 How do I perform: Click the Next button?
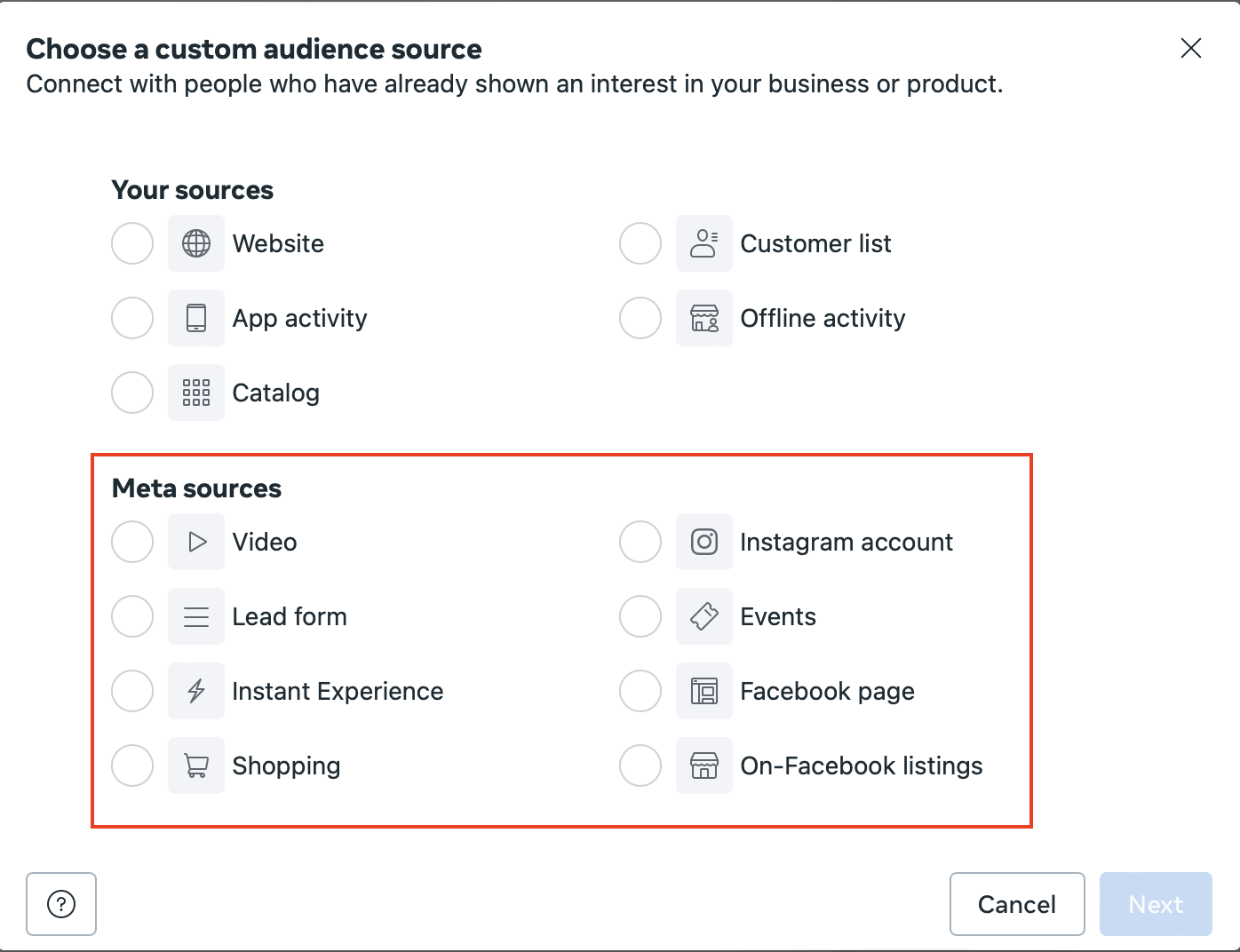[1156, 904]
